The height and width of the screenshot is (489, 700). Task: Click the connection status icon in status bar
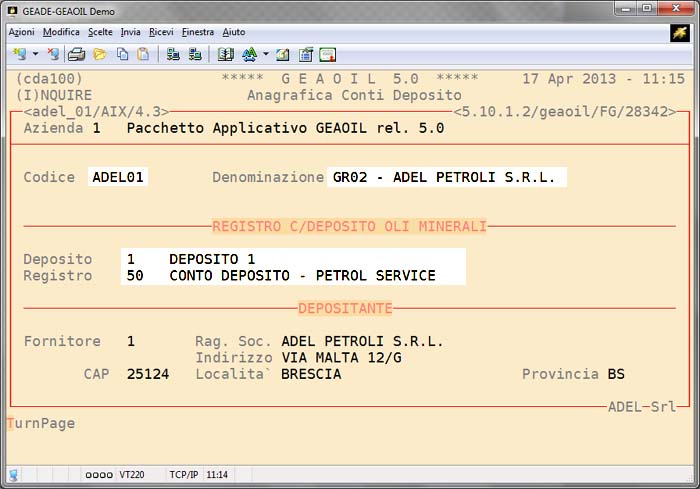coord(13,474)
